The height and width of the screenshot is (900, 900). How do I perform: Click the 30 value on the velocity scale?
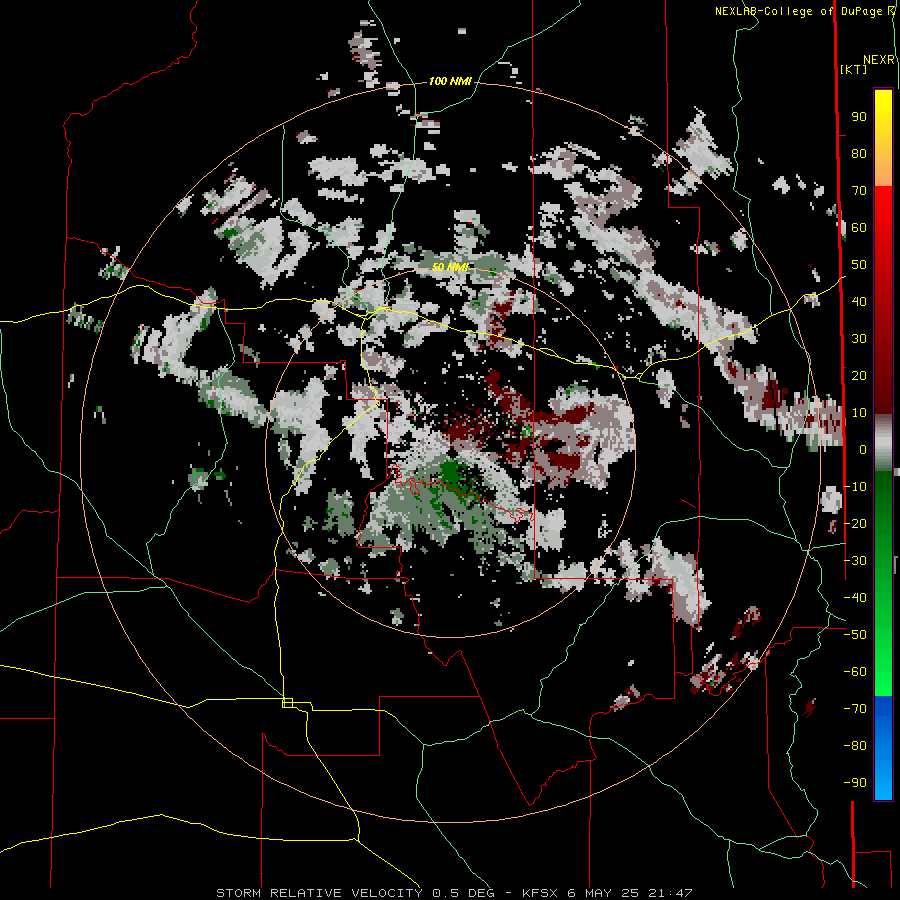pos(859,339)
